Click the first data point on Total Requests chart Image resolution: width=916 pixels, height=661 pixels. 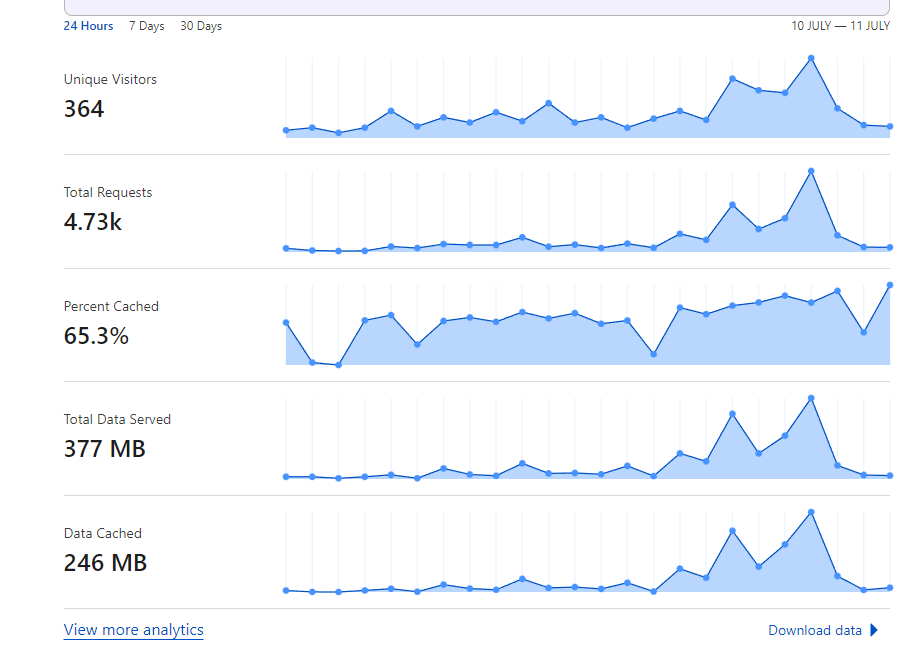(286, 248)
